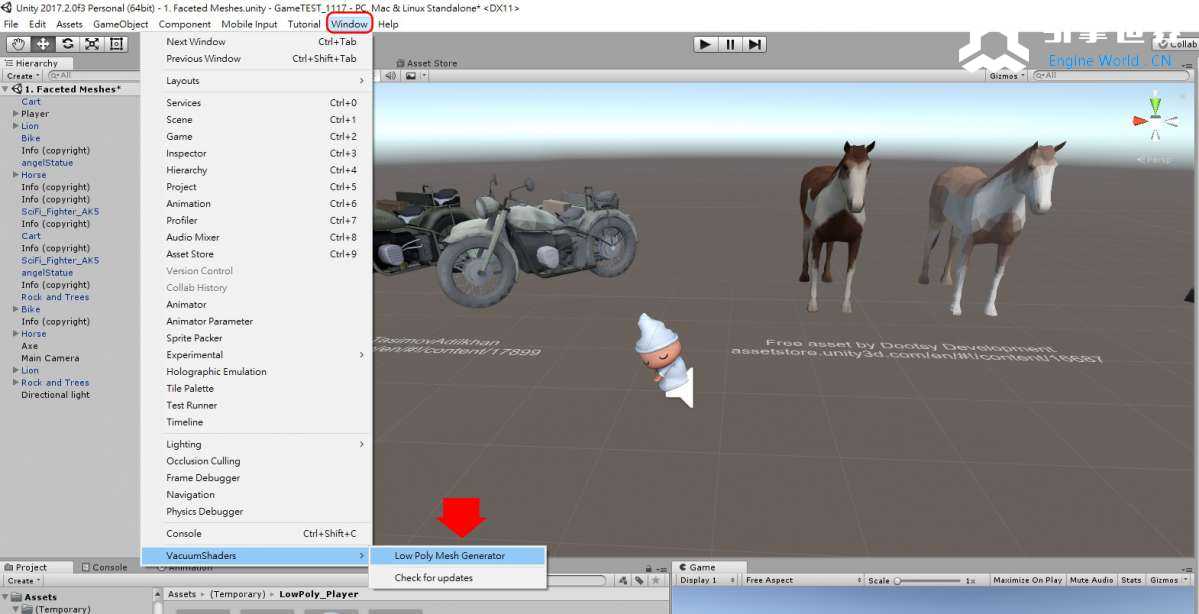Toggle scene audio speaker icon
The height and width of the screenshot is (614, 1199).
391,76
